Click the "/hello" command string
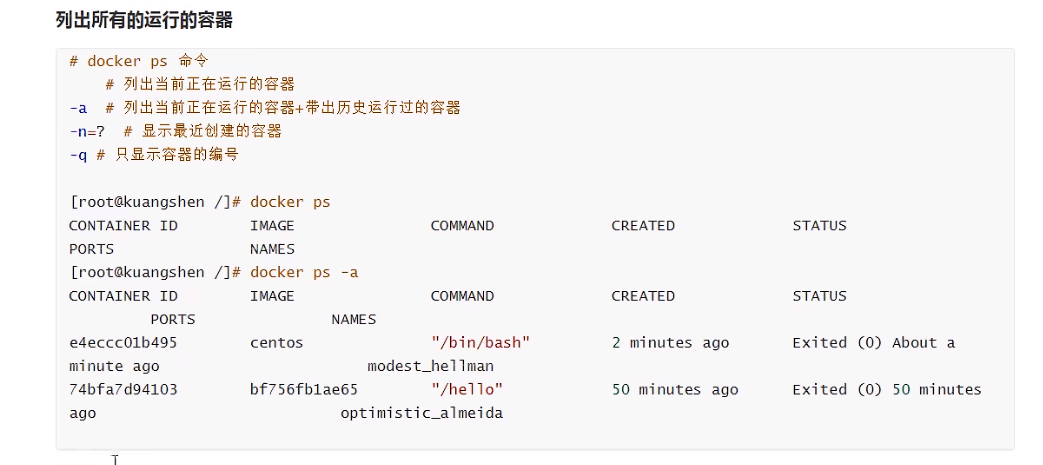Viewport: 1043px width, 465px height. [x=467, y=389]
